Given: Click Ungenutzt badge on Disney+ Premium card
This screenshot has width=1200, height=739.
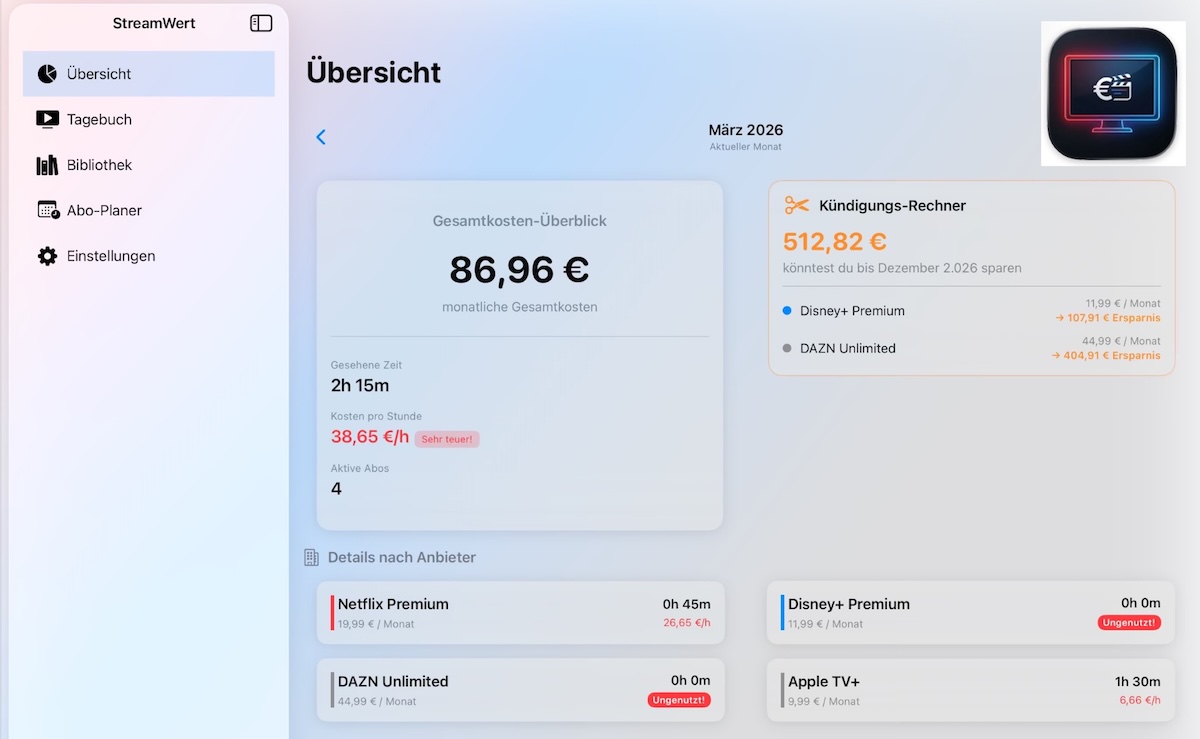Looking at the screenshot, I should 1129,623.
